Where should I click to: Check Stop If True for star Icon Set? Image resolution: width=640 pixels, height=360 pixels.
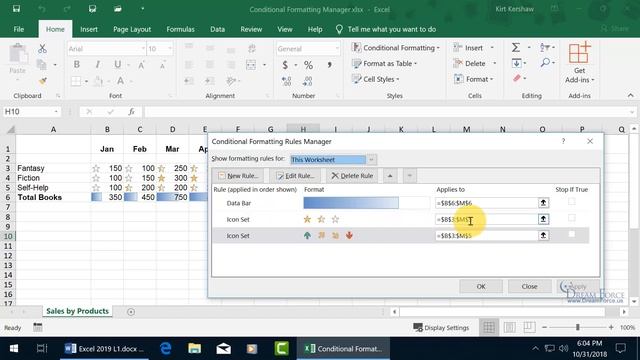tap(571, 218)
